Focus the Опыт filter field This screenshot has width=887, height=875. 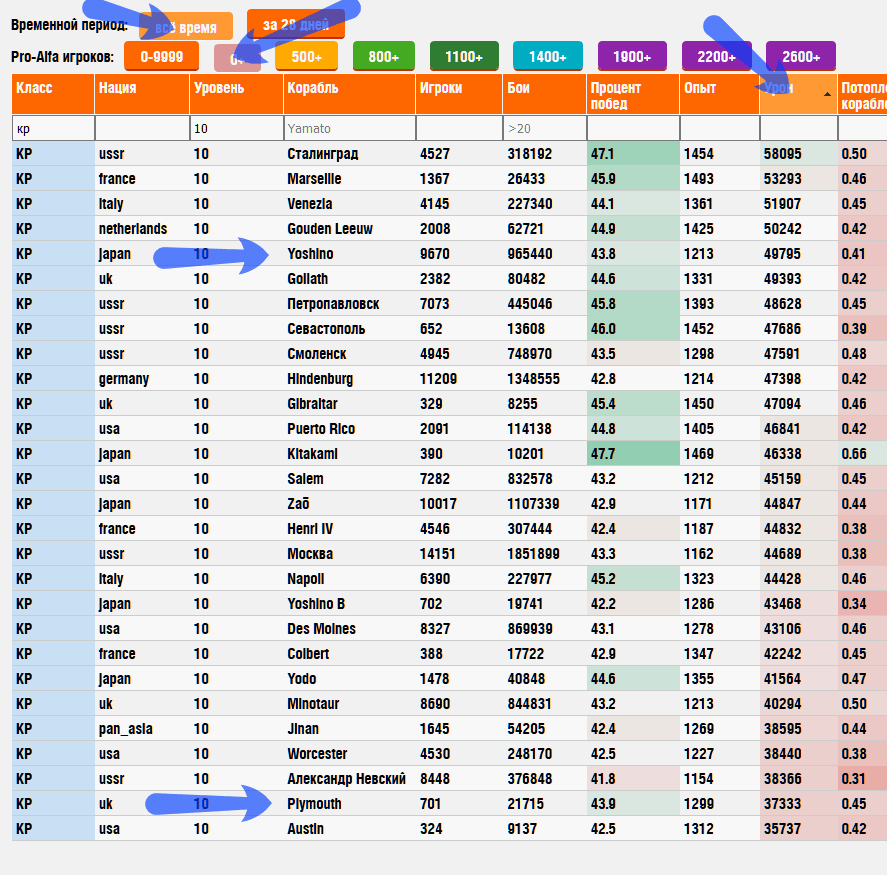pyautogui.click(x=720, y=128)
